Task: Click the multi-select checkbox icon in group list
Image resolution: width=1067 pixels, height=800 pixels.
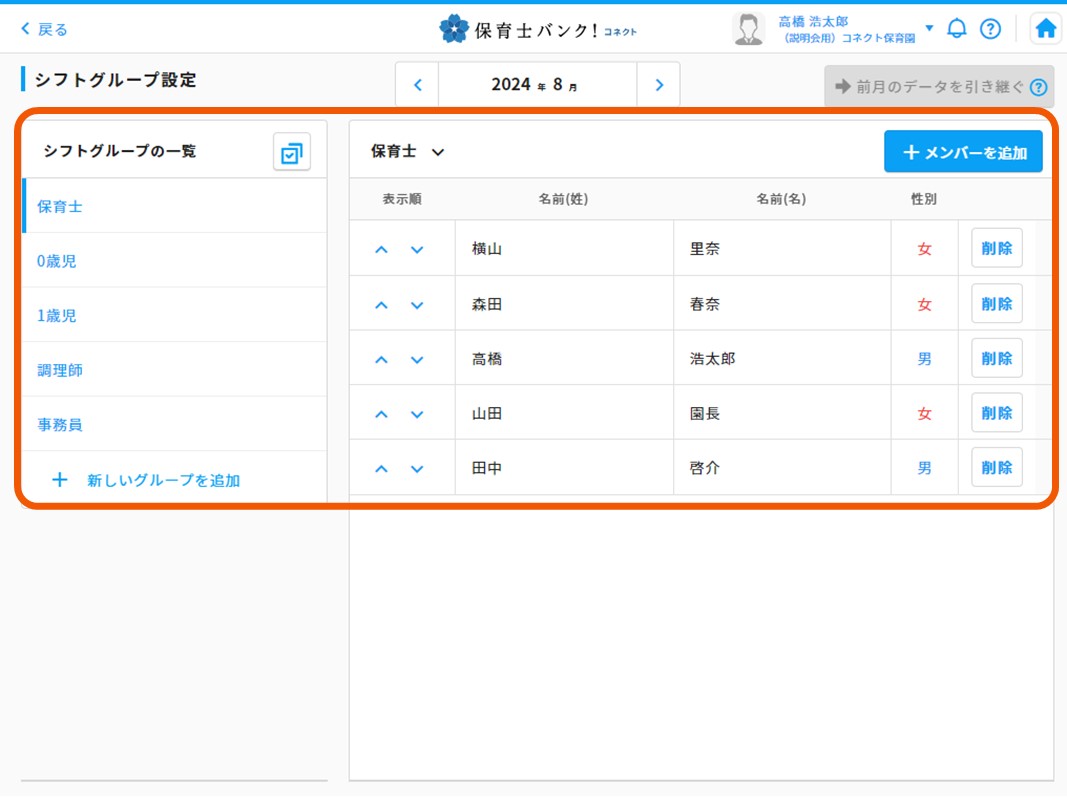Action: click(x=292, y=153)
